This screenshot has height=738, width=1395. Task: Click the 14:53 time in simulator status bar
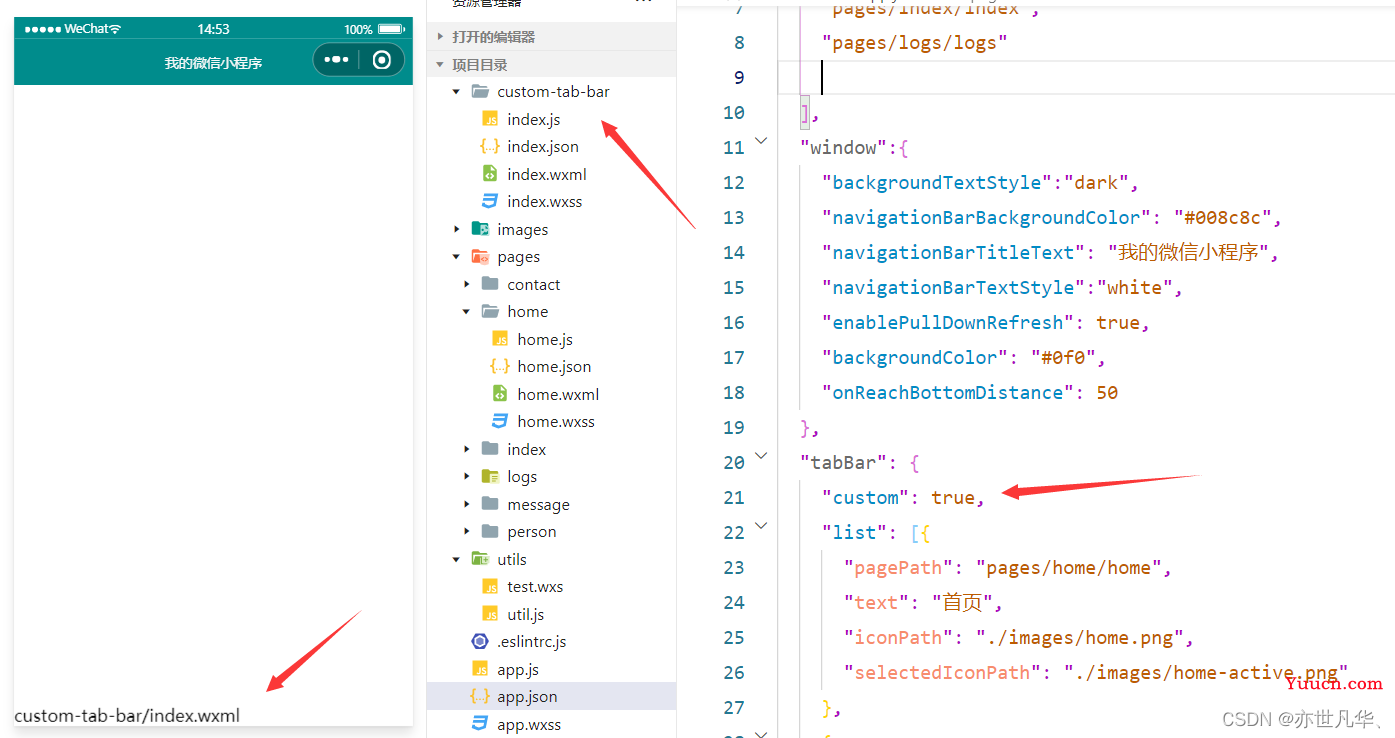pos(213,29)
